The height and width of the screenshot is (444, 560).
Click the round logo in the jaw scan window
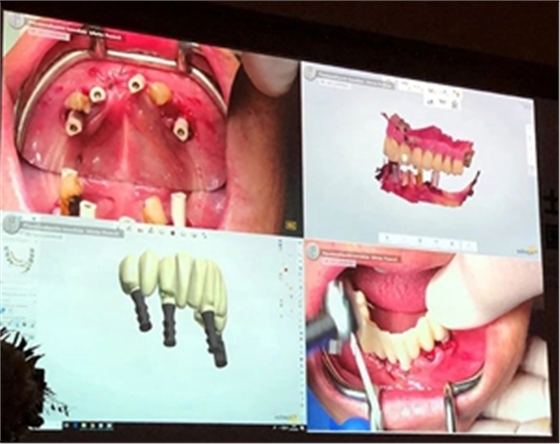(x=309, y=73)
